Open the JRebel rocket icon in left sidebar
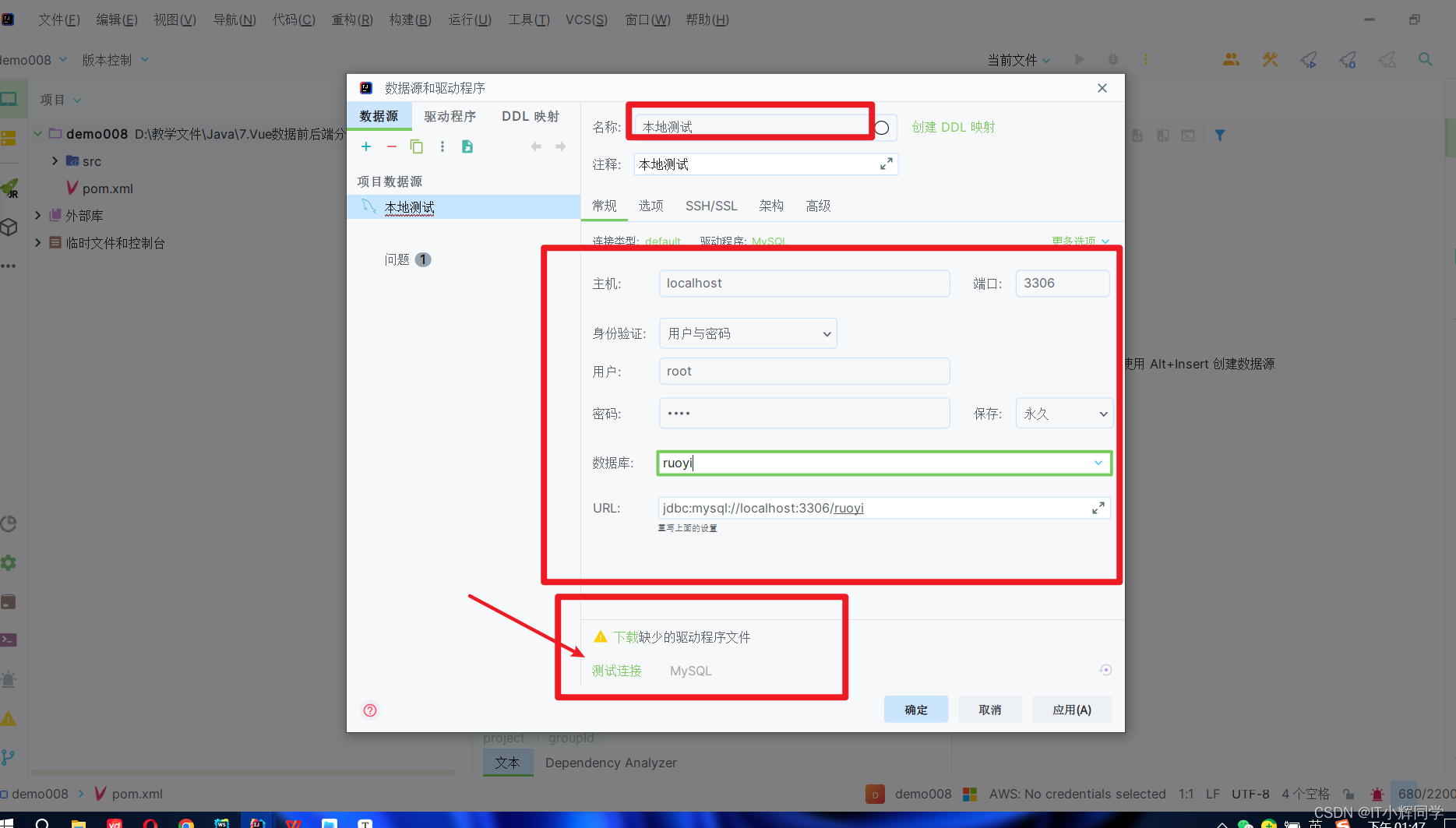This screenshot has width=1456, height=828. pos(9,188)
